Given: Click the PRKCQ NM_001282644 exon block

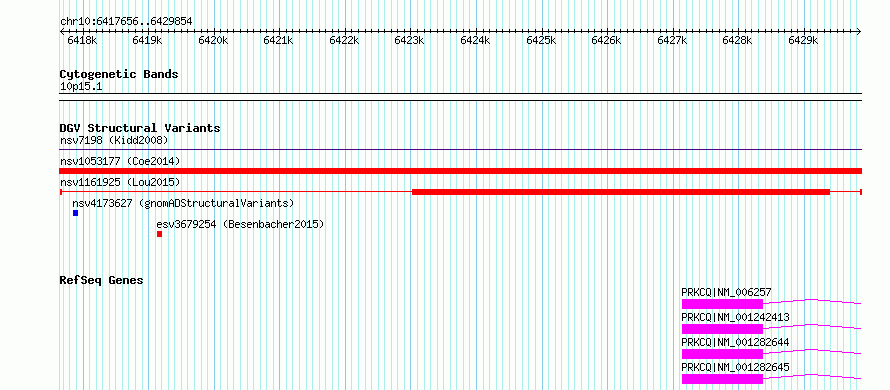Looking at the screenshot, I should pos(722,354).
